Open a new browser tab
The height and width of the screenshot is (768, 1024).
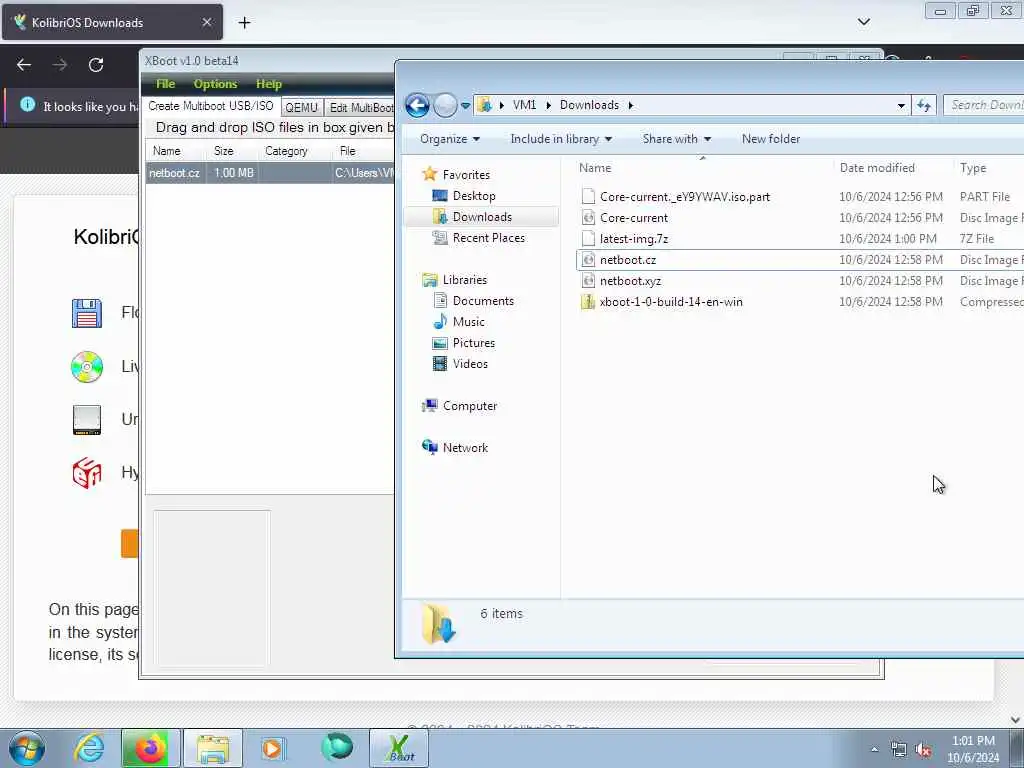(x=244, y=23)
